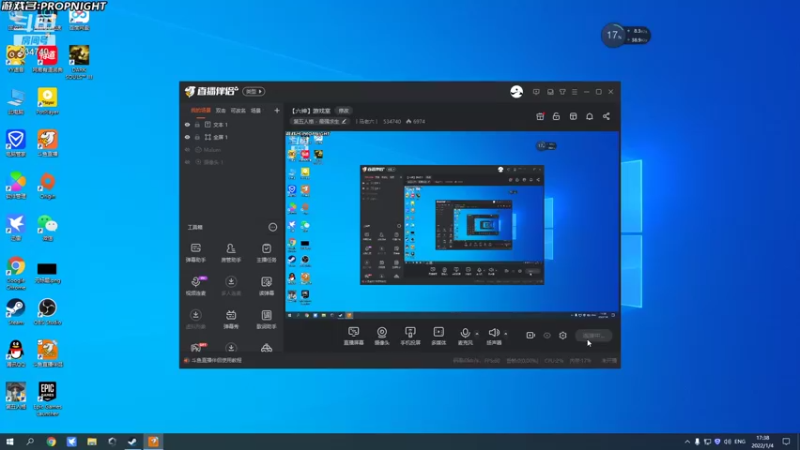
Task: Switch to third scene tab
Action: point(238,110)
